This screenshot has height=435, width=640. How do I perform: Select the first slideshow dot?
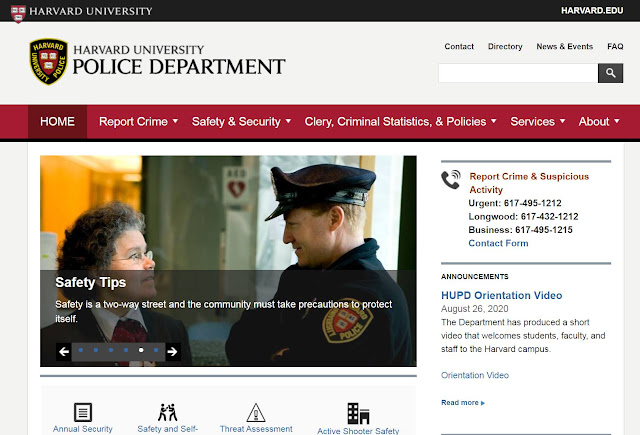coord(81,350)
